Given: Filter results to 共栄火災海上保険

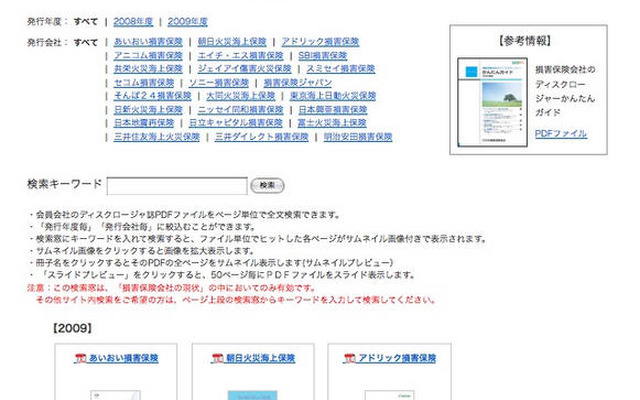Looking at the screenshot, I should point(148,69).
